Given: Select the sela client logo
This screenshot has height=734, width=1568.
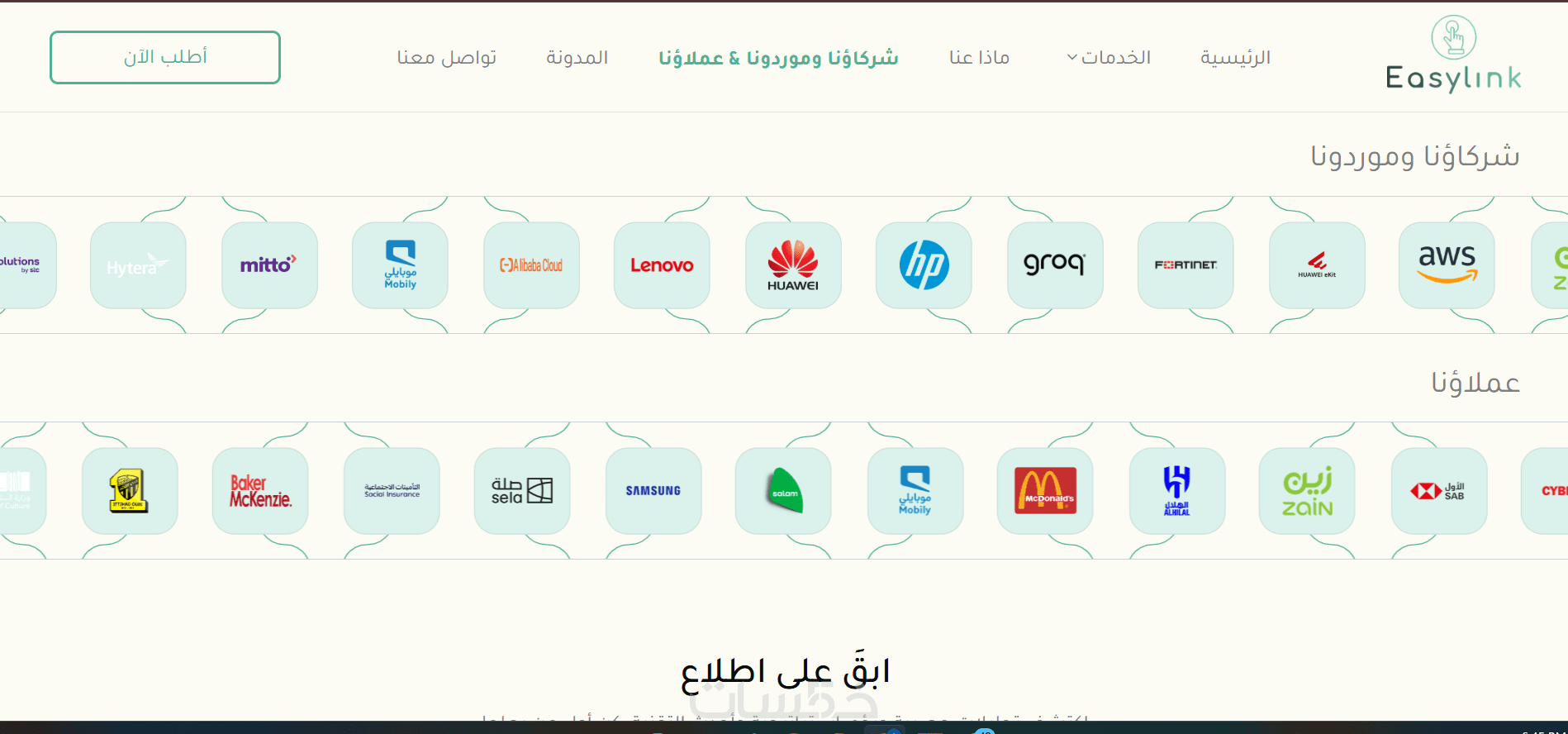Looking at the screenshot, I should (522, 491).
